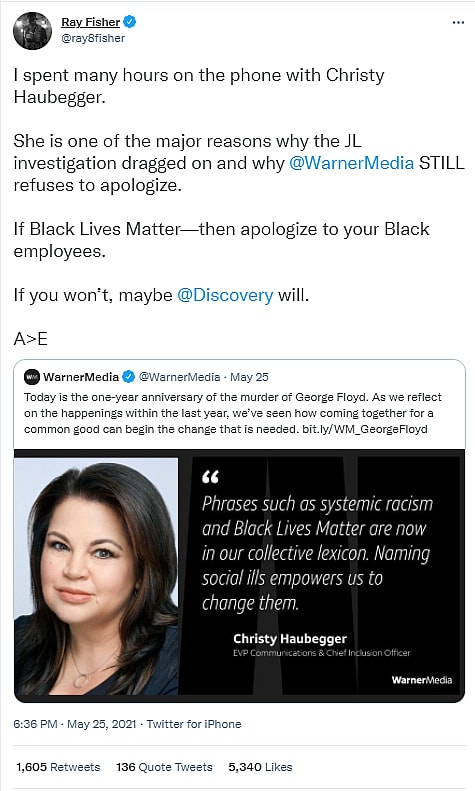
Task: Click the WarnerMedia name in quoted tweet header
Action: [81, 377]
